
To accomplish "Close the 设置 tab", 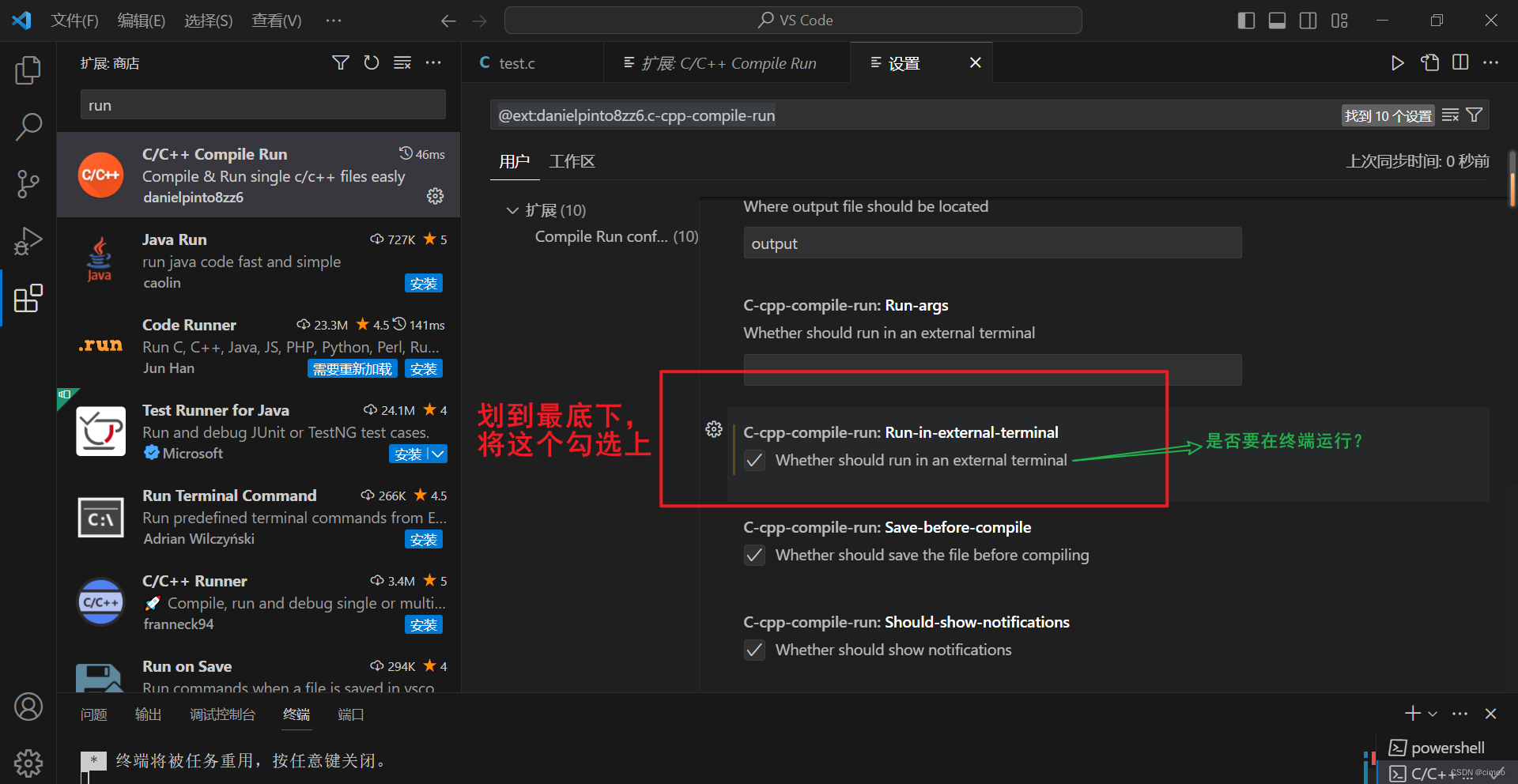I will [976, 62].
